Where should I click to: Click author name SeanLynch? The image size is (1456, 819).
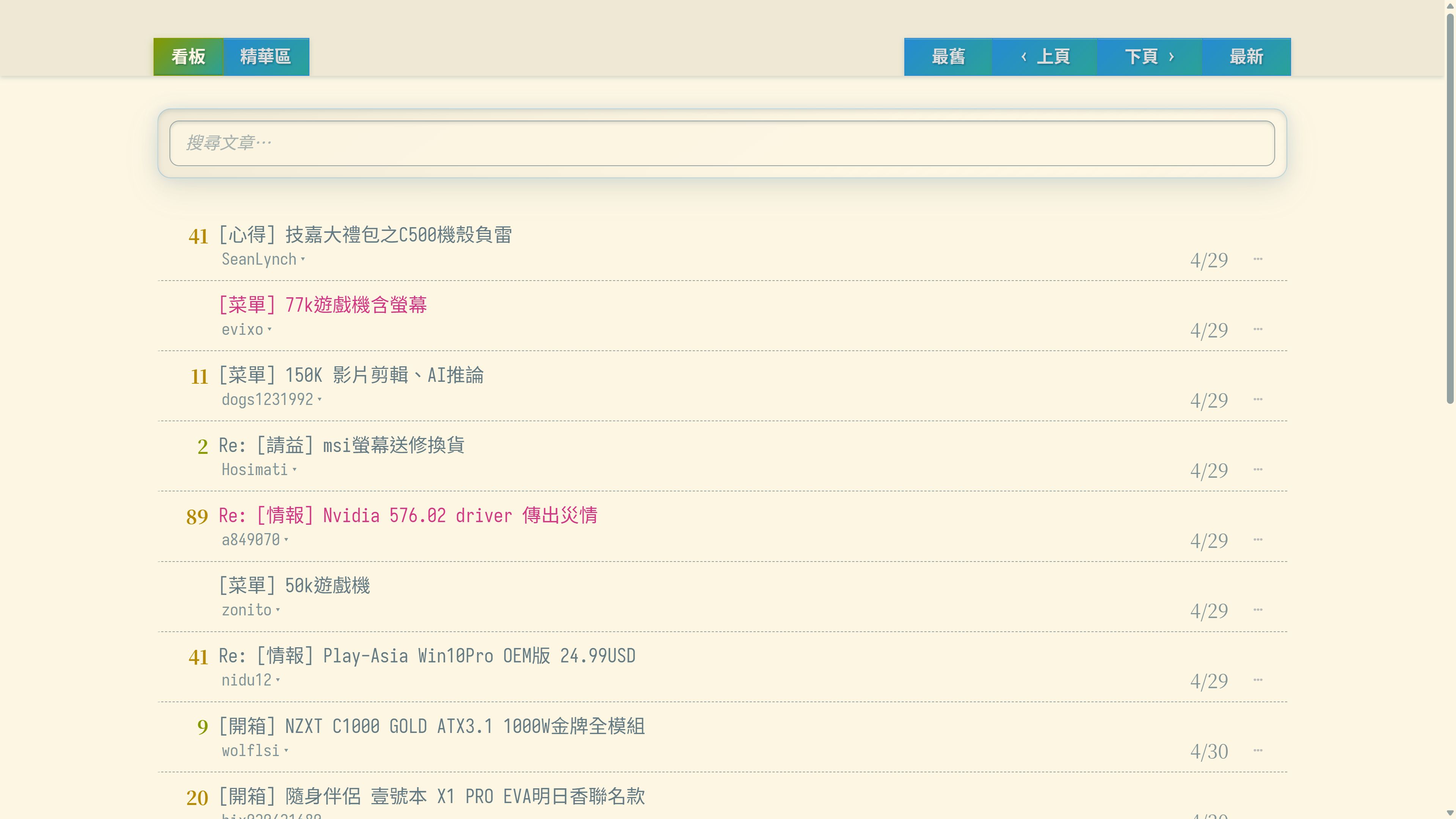coord(259,259)
